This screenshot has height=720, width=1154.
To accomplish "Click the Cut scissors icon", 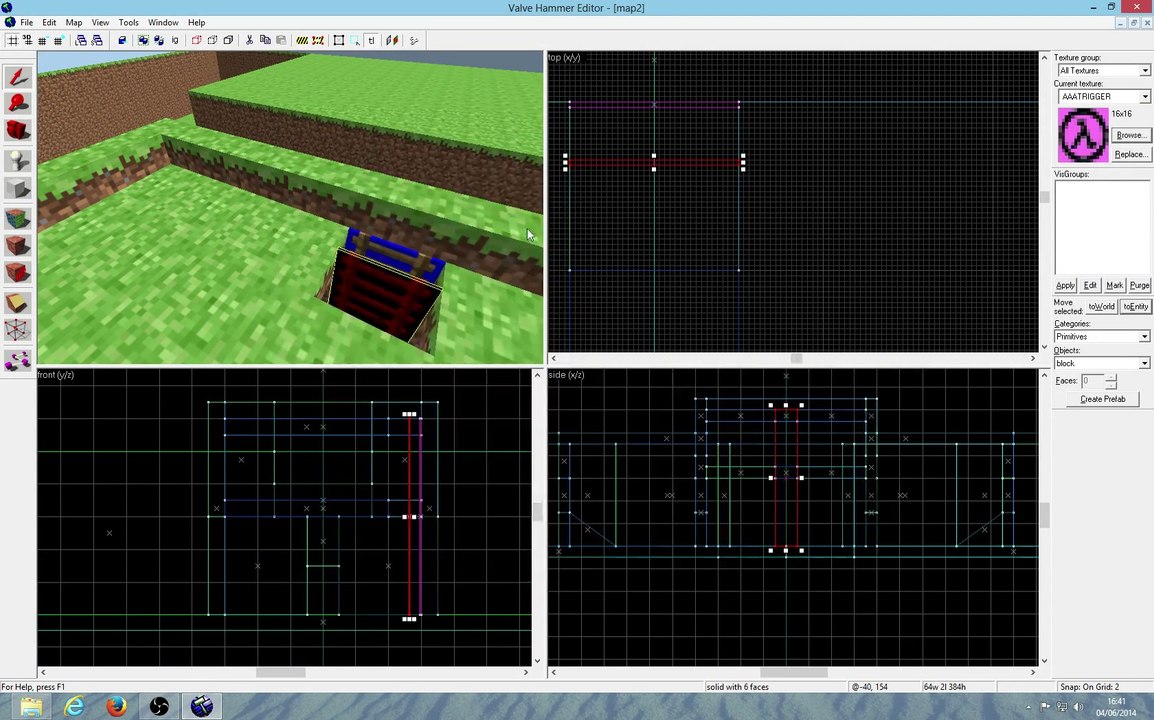I will (x=249, y=40).
